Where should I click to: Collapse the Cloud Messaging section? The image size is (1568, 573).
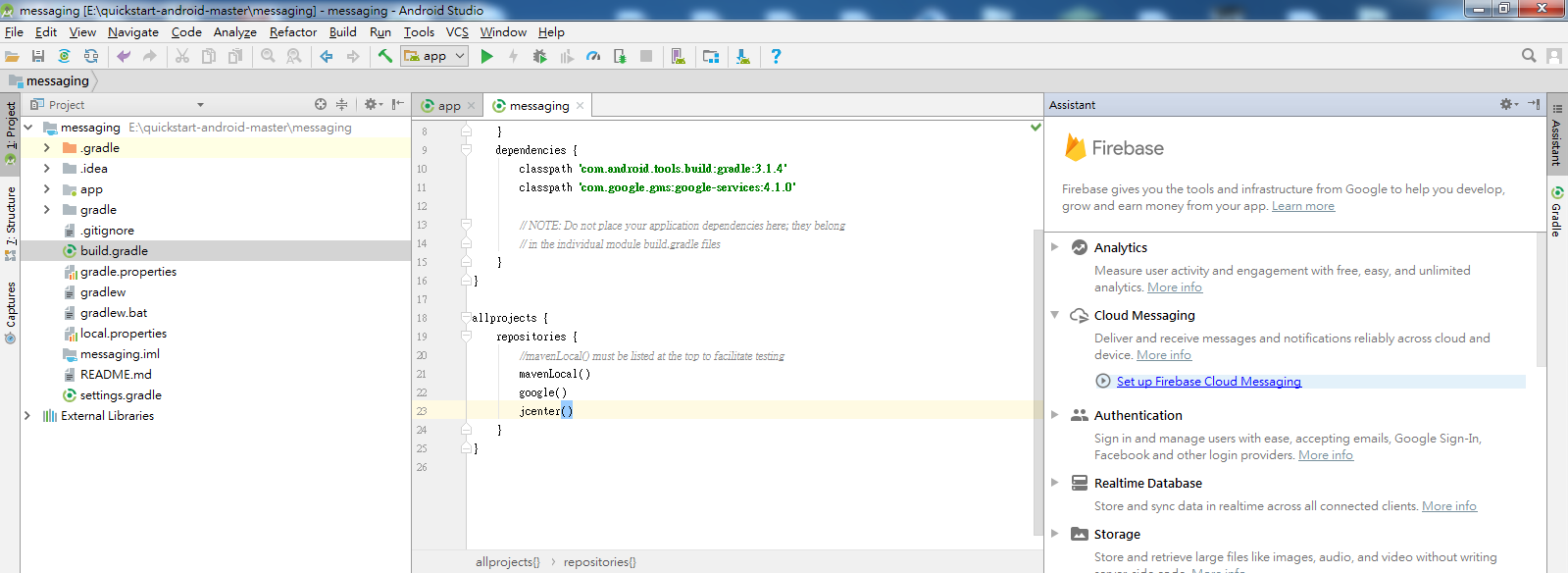point(1055,315)
